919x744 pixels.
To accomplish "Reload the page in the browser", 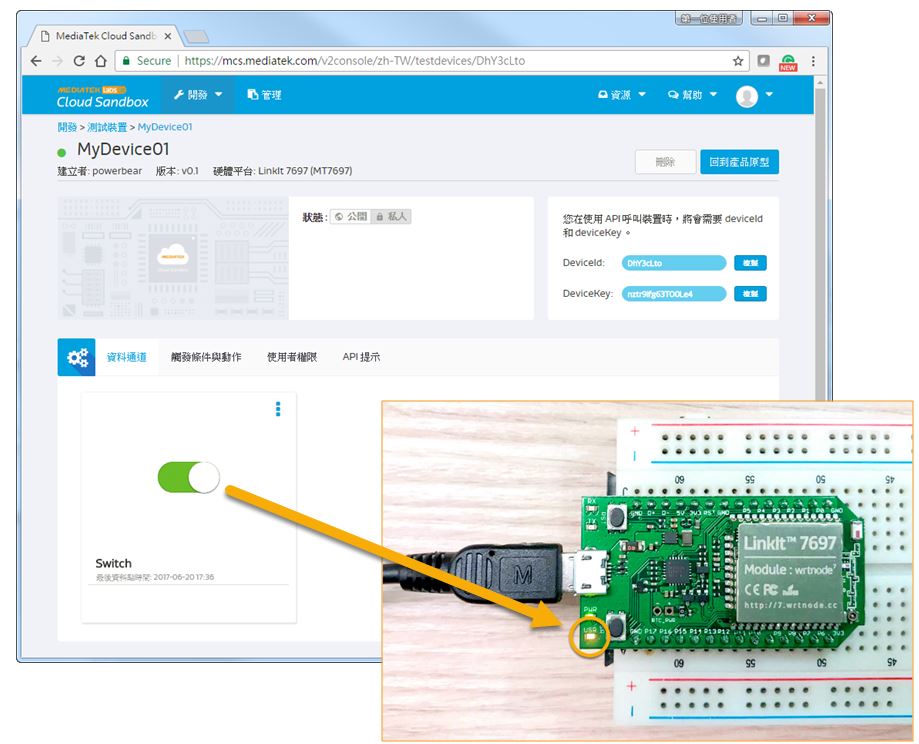I will coord(80,61).
